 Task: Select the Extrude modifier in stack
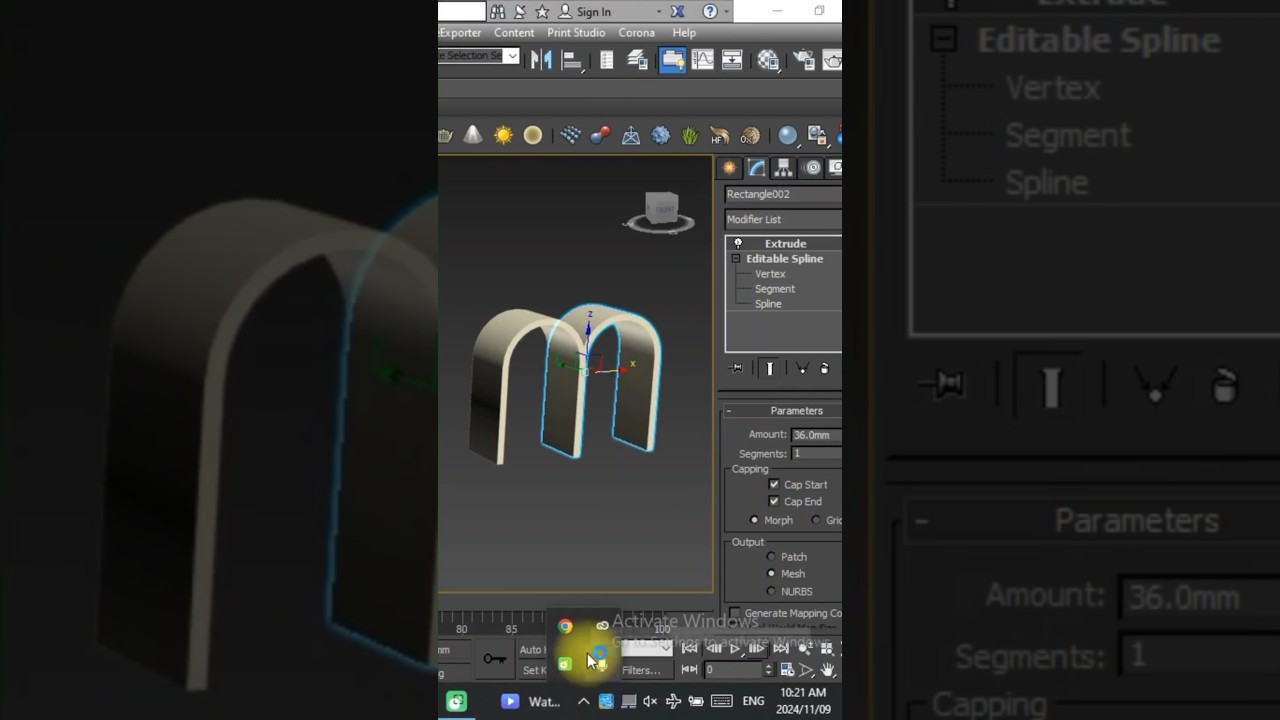coord(785,243)
